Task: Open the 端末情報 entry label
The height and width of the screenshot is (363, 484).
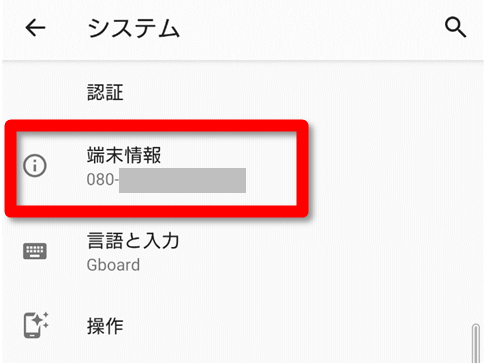Action: pos(124,155)
